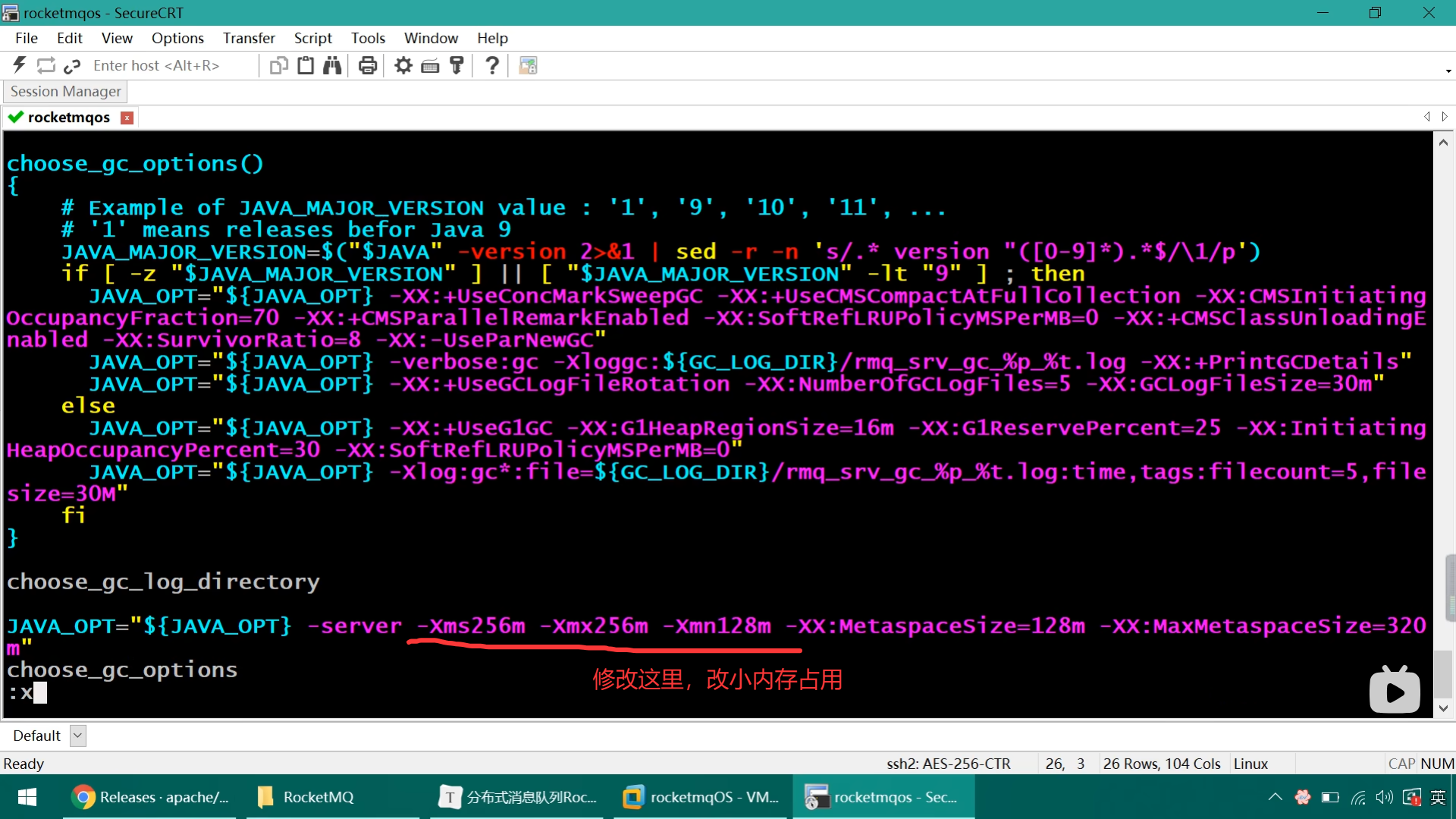Click the Copy icon in toolbar
Screen dimensions: 1456x819
click(x=278, y=65)
